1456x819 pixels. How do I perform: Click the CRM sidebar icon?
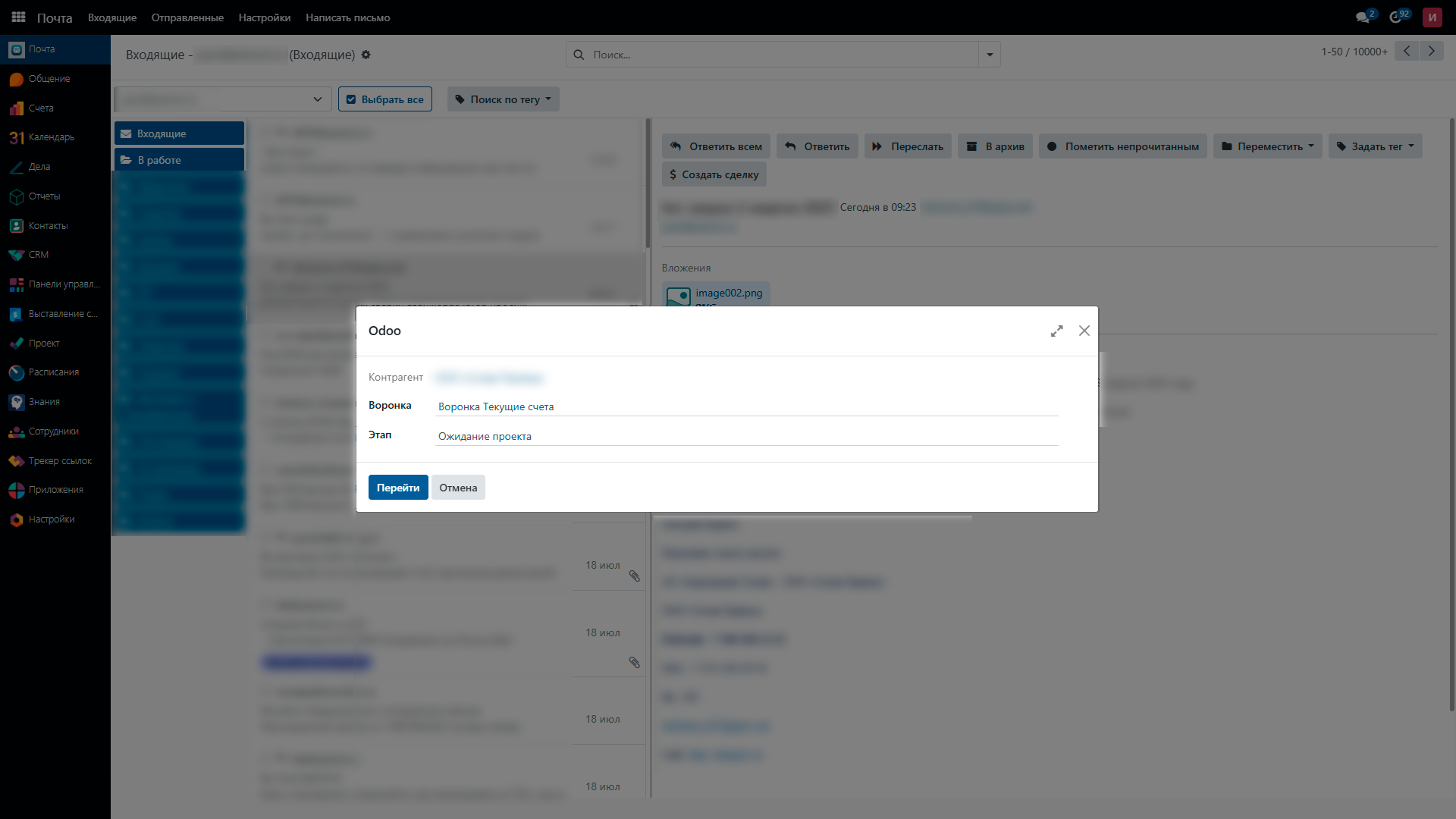pos(17,255)
